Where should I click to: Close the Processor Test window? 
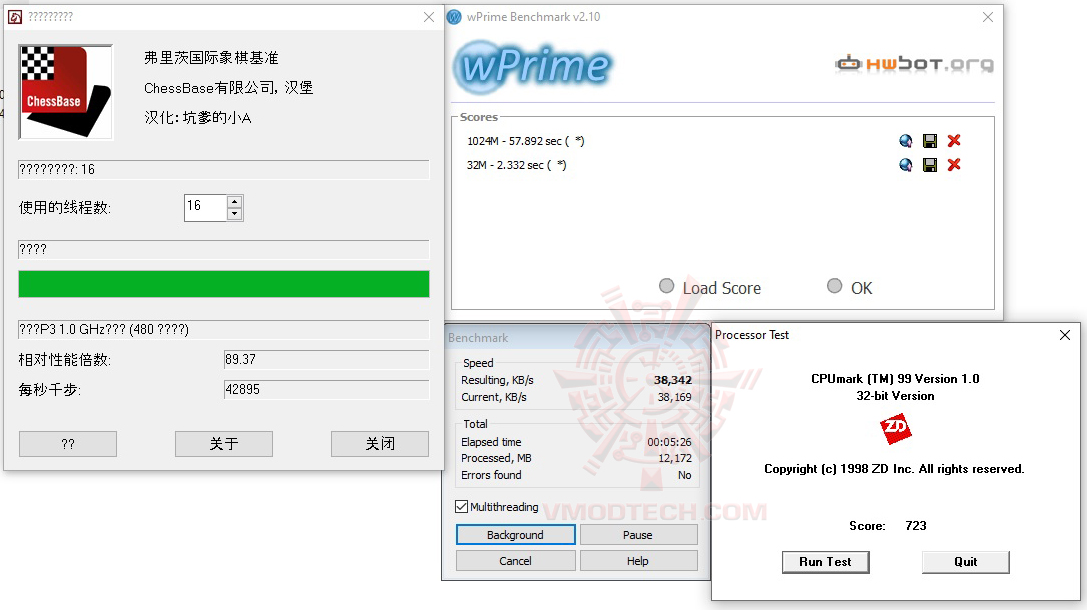coord(1065,335)
